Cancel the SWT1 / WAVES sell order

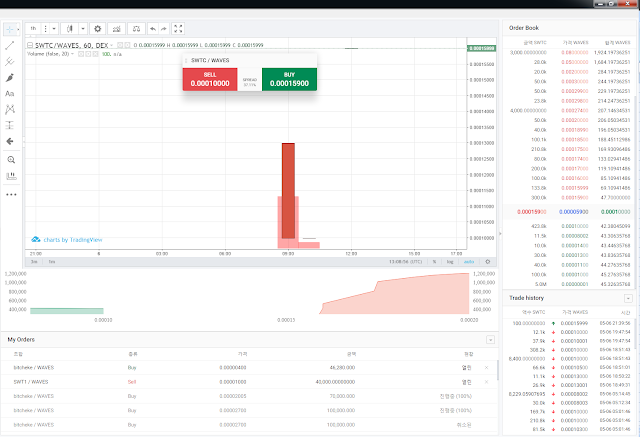(486, 382)
